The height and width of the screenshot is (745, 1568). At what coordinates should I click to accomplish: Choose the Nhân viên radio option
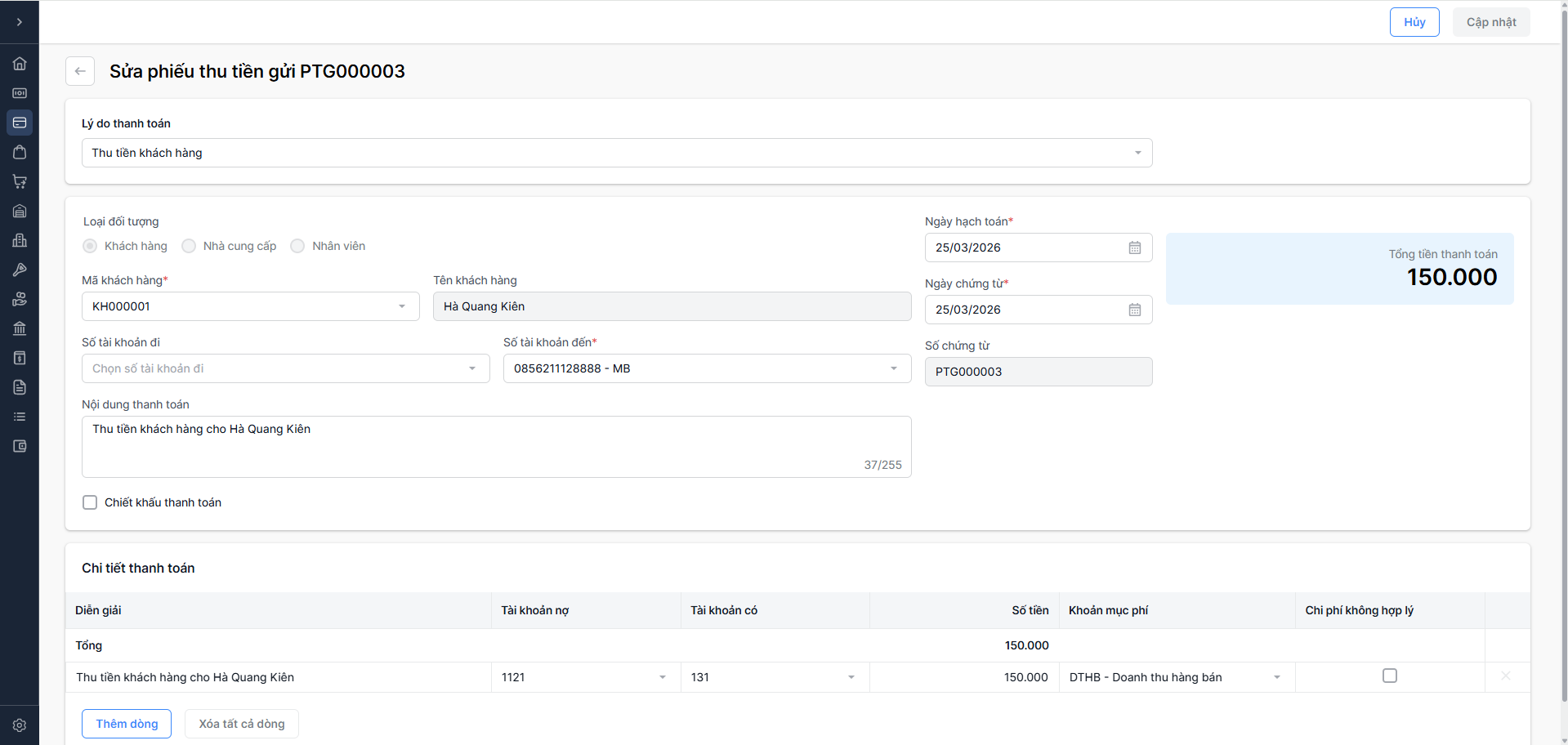297,246
